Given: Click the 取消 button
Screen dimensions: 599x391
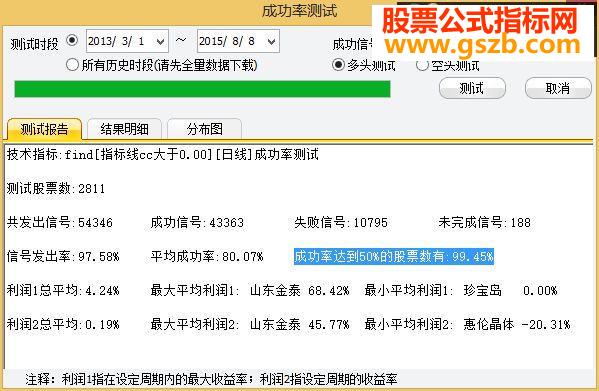Looking at the screenshot, I should 558,88.
